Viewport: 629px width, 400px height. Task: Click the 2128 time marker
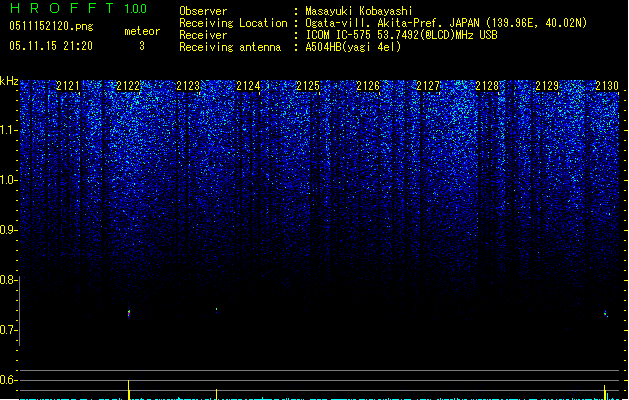(487, 86)
